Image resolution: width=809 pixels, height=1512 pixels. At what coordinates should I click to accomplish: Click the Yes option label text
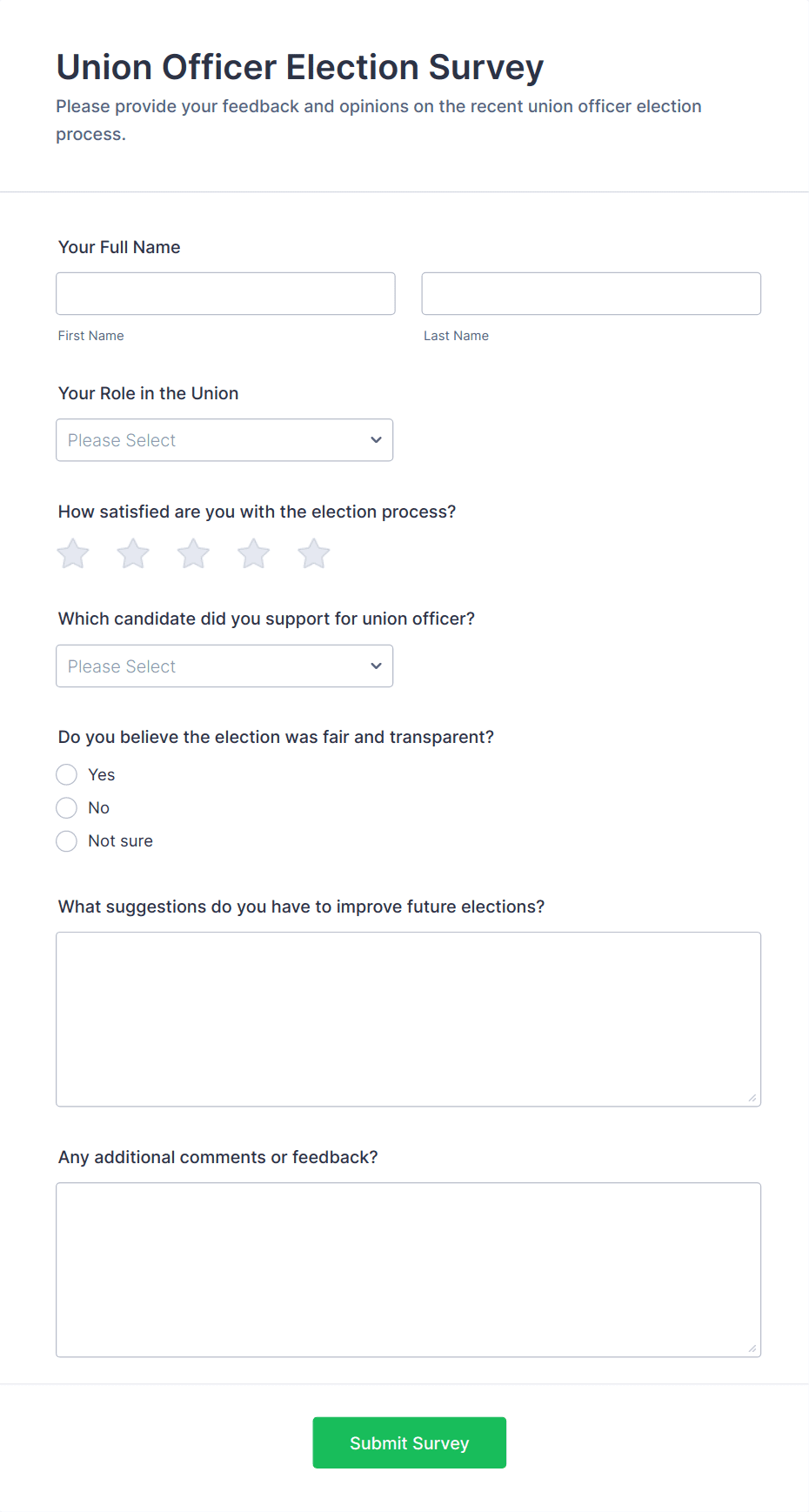pyautogui.click(x=102, y=775)
